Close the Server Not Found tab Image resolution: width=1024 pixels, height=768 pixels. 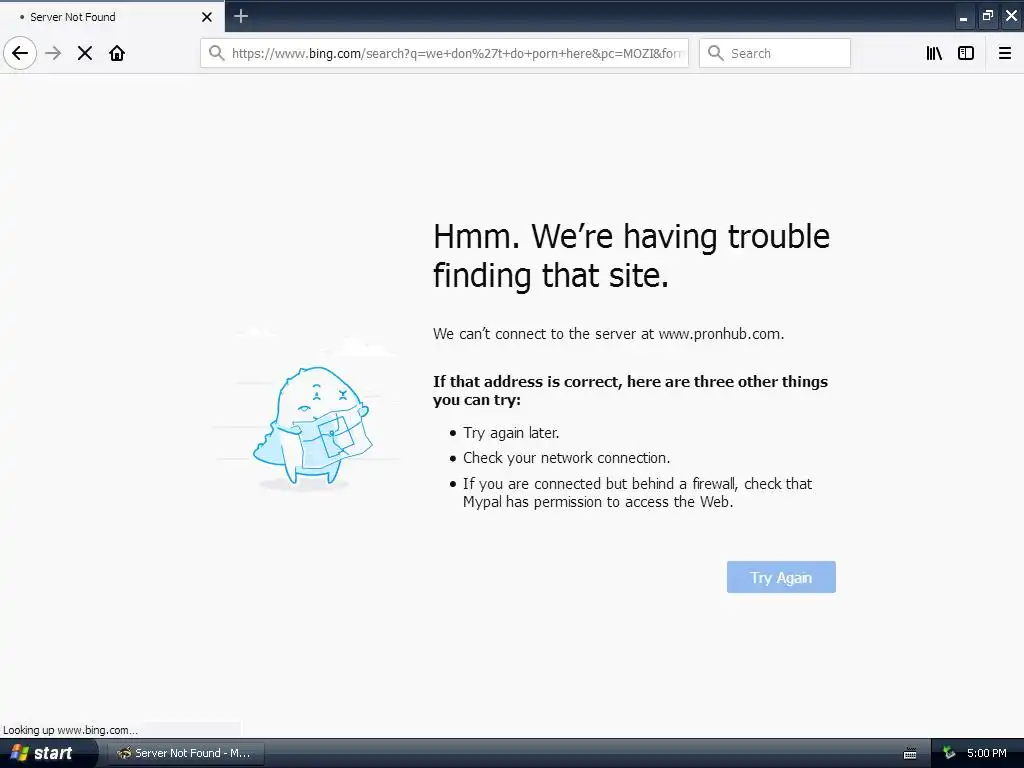207,17
